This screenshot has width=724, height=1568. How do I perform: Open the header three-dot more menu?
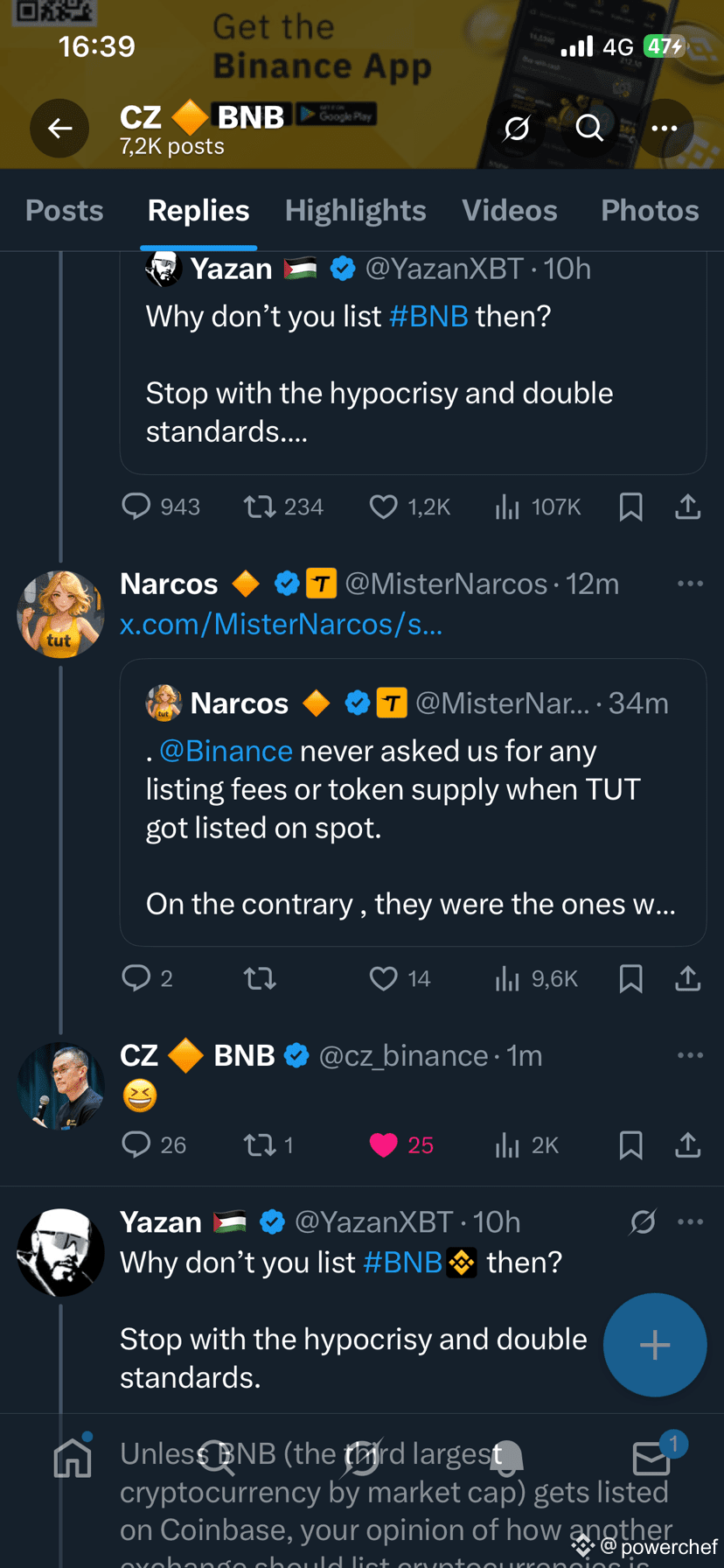click(x=665, y=129)
